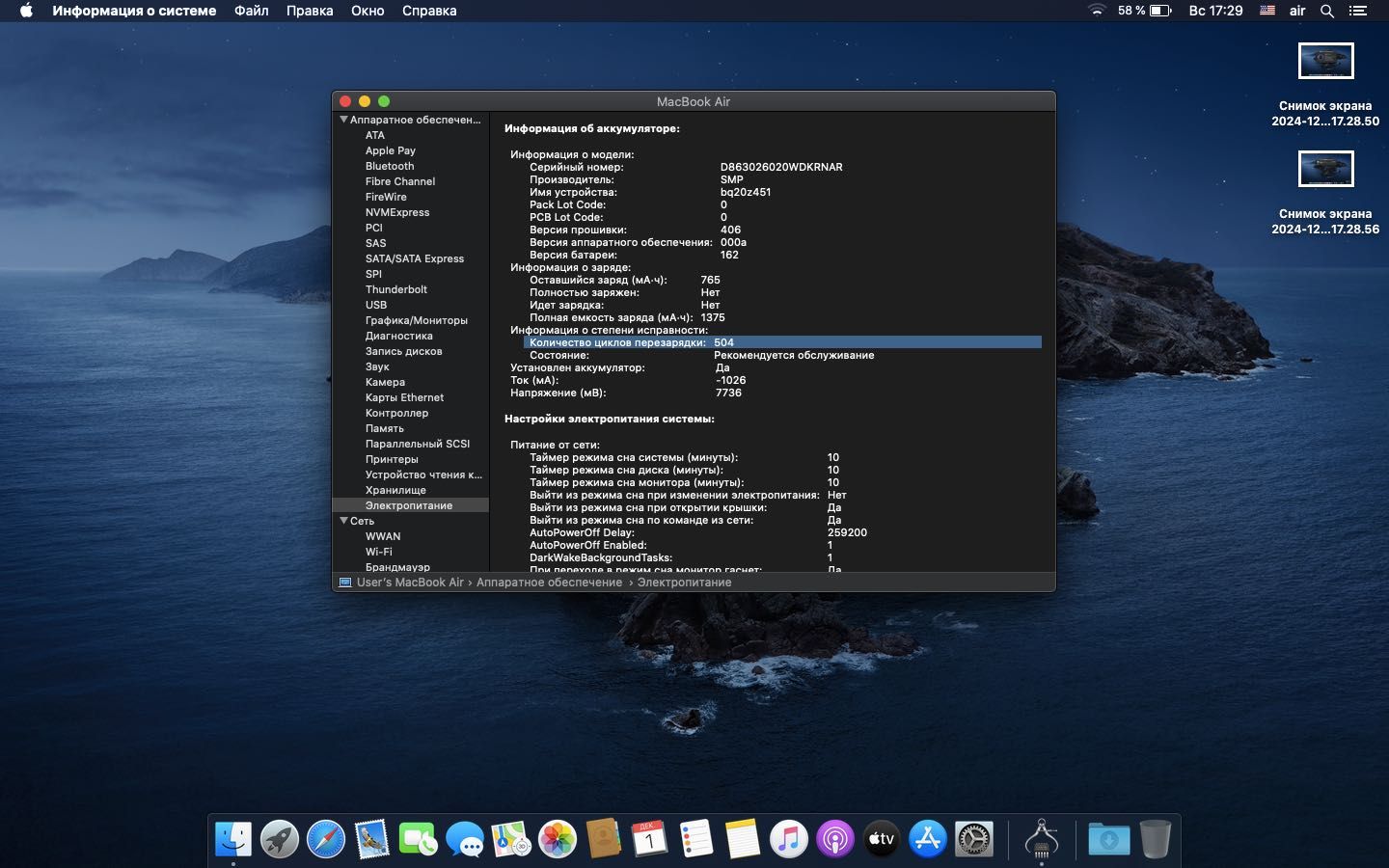Image resolution: width=1389 pixels, height=868 pixels.
Task: Select Bluetooth in the sidebar
Action: 390,166
